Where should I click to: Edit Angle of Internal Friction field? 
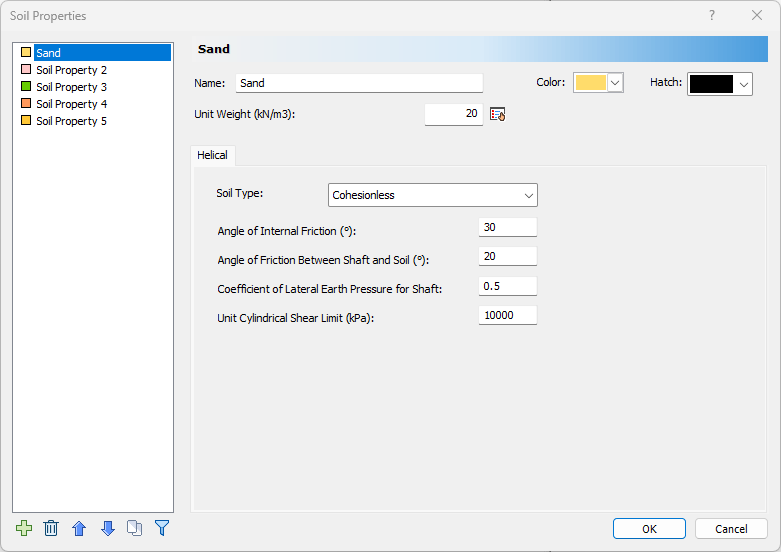(x=508, y=227)
